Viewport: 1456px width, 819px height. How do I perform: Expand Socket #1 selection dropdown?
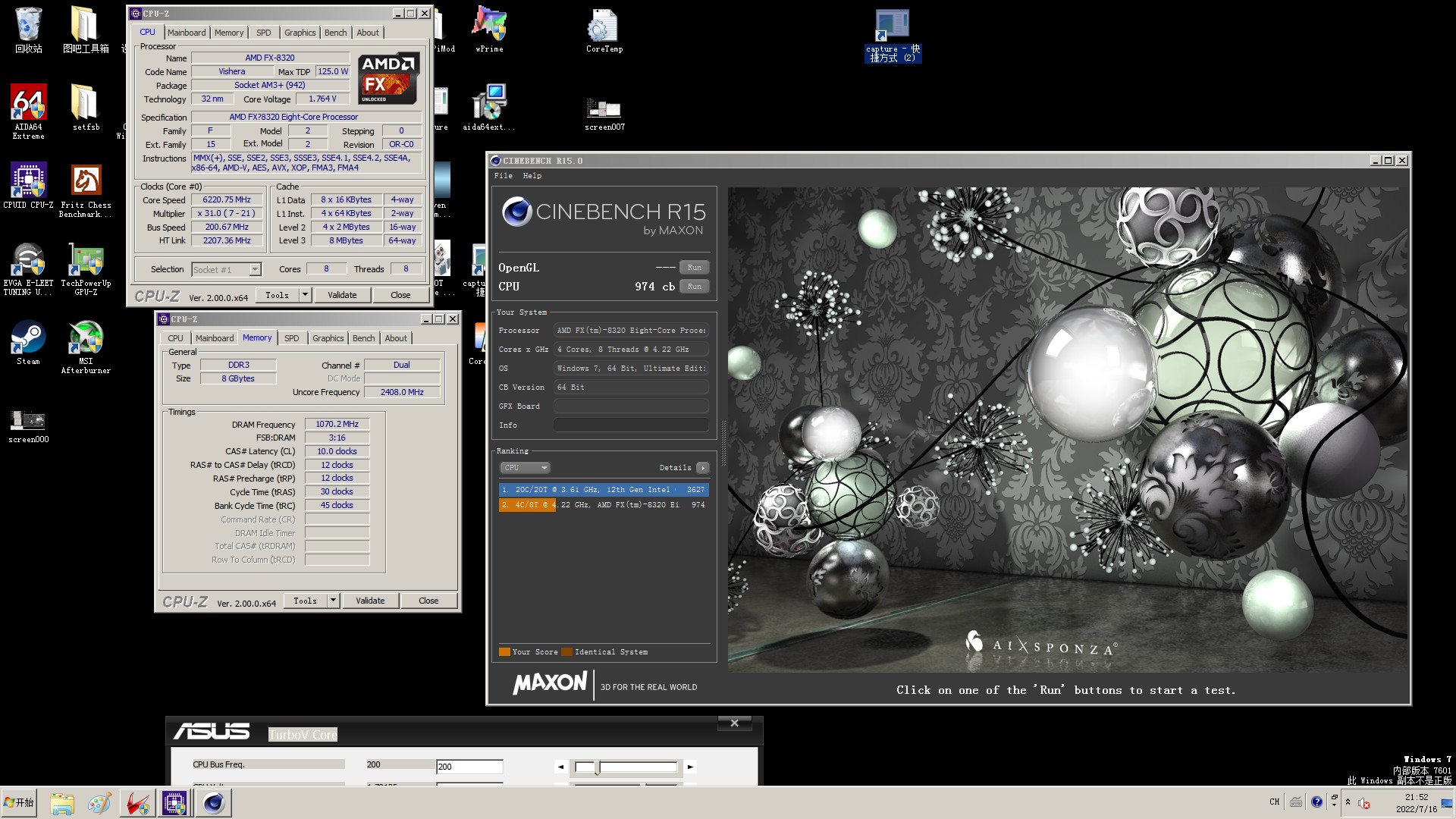(x=255, y=269)
